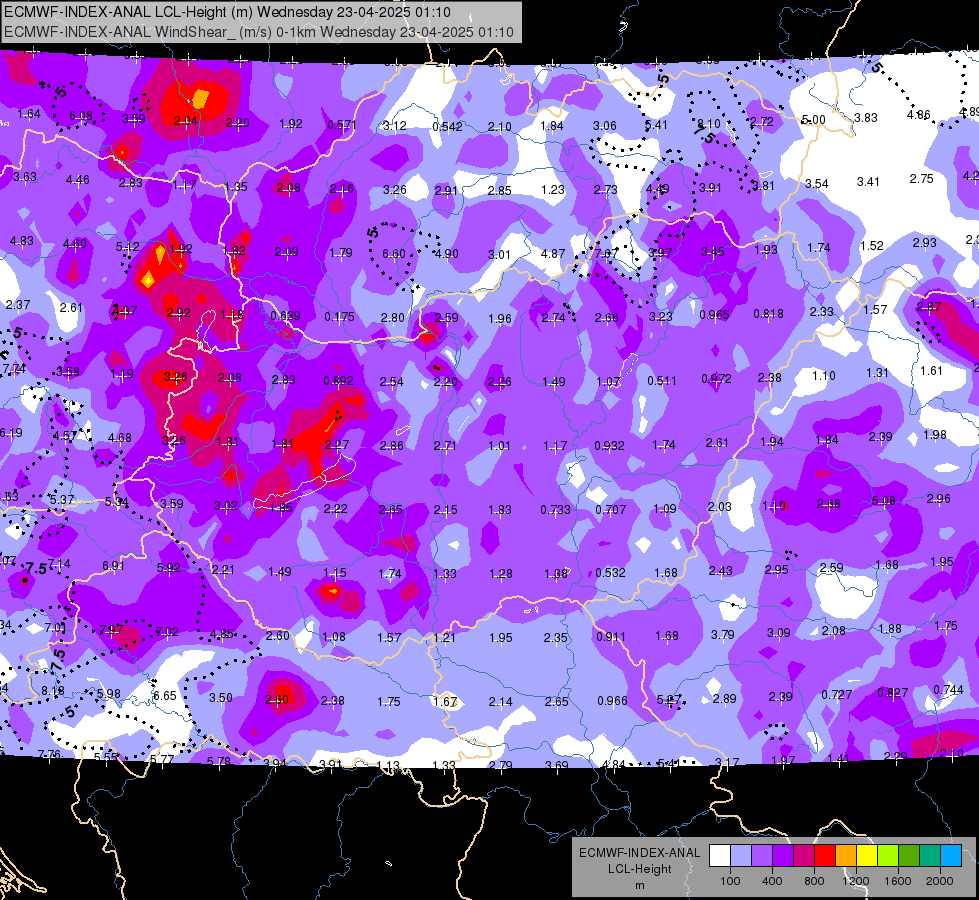979x900 pixels.
Task: Click the wind shear value '0.542'
Action: tap(448, 127)
